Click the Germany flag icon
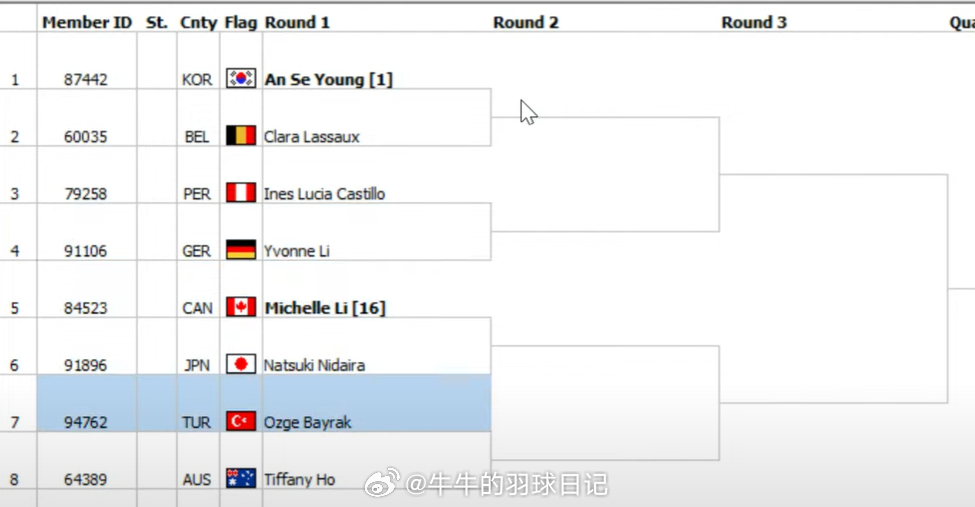 [x=241, y=250]
